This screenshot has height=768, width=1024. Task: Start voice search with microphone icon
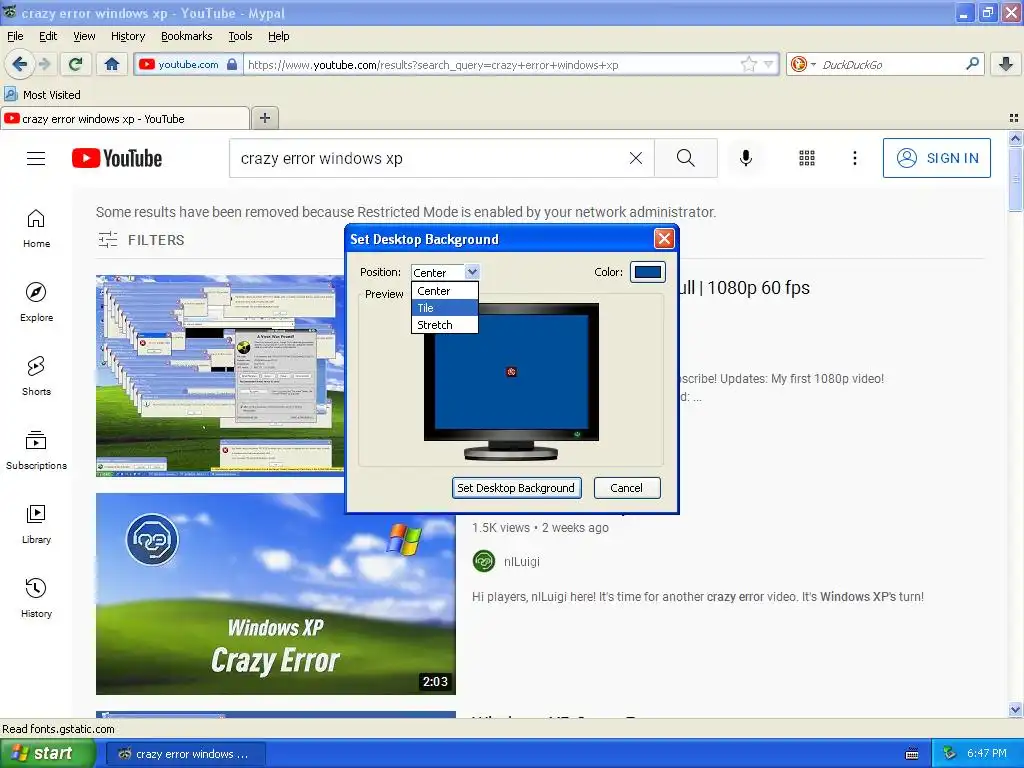click(746, 158)
